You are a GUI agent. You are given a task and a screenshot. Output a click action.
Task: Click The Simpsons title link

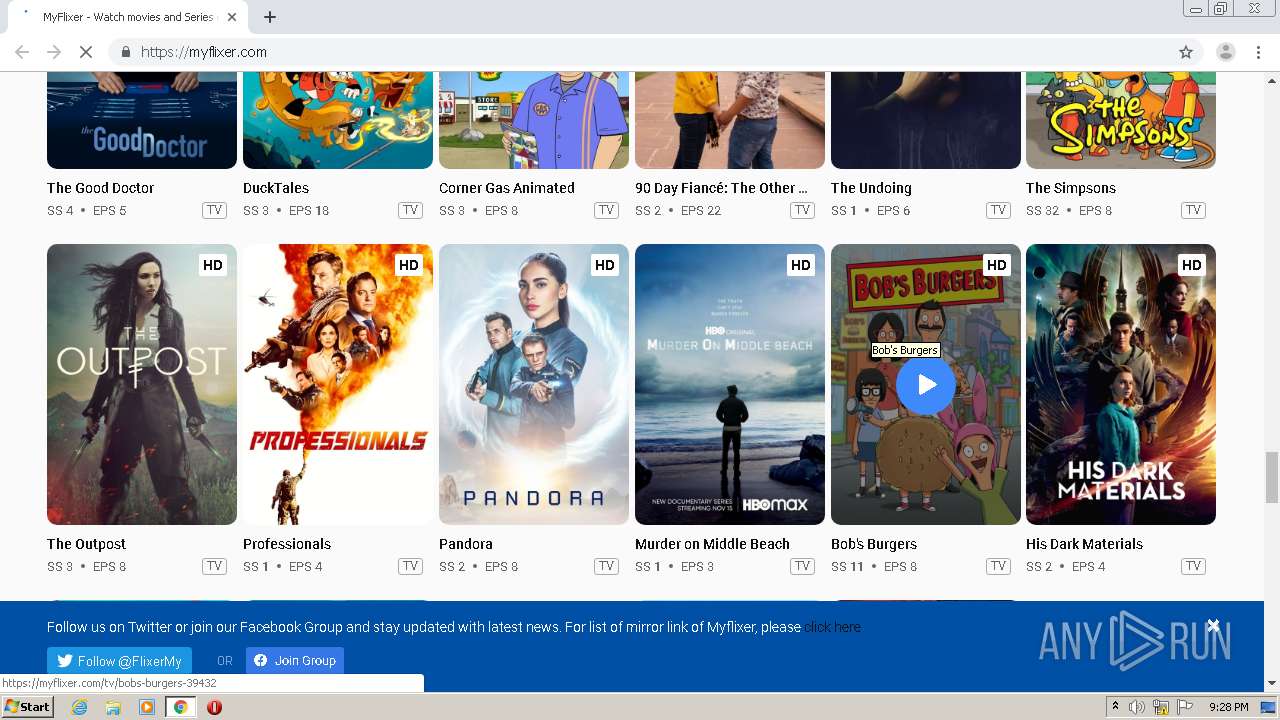tap(1071, 188)
